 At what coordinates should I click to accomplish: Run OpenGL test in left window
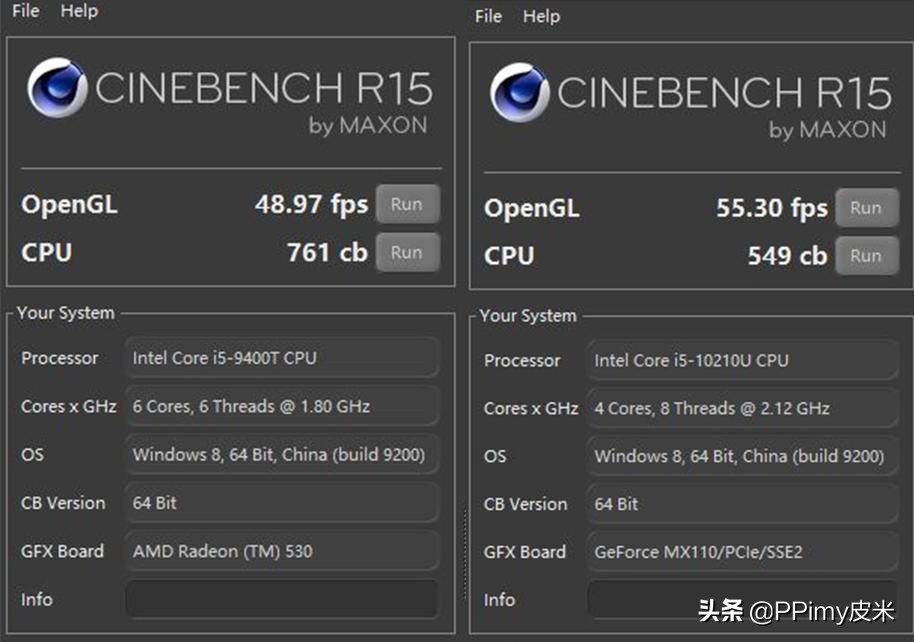406,204
